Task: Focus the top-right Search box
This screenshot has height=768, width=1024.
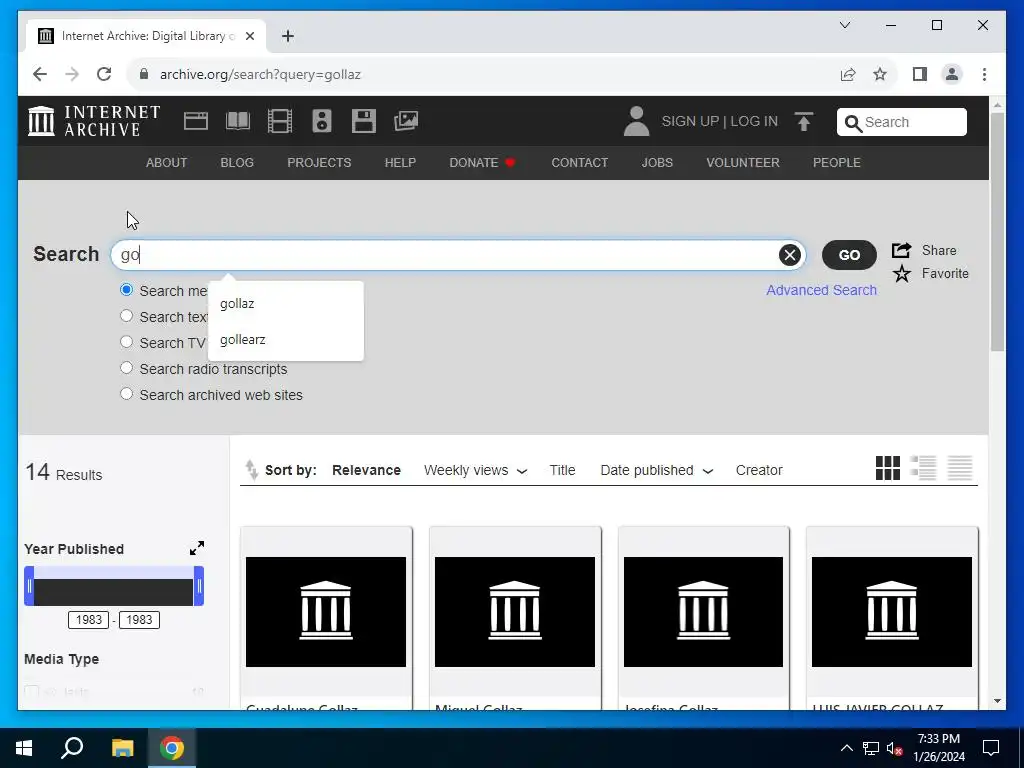Action: coord(902,122)
